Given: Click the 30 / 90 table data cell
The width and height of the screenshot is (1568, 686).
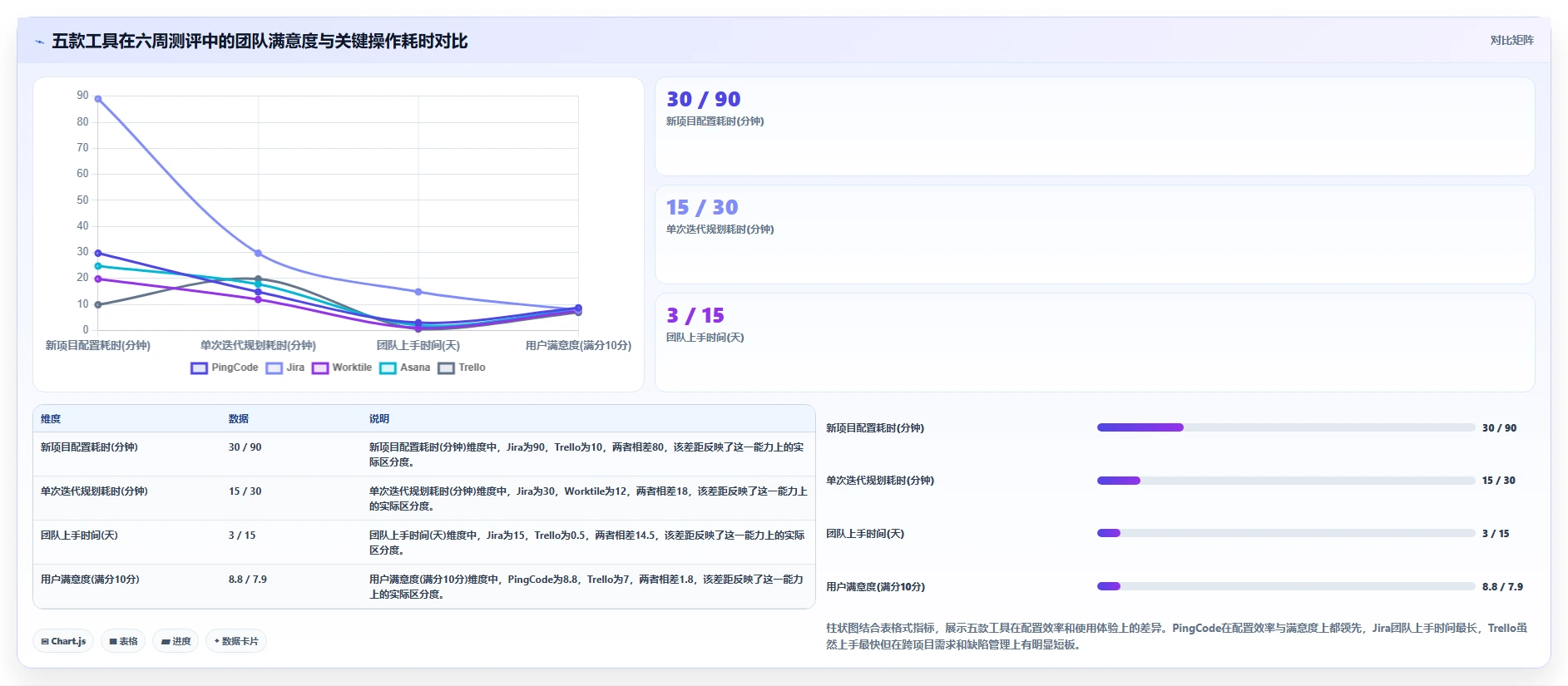Looking at the screenshot, I should coord(245,447).
